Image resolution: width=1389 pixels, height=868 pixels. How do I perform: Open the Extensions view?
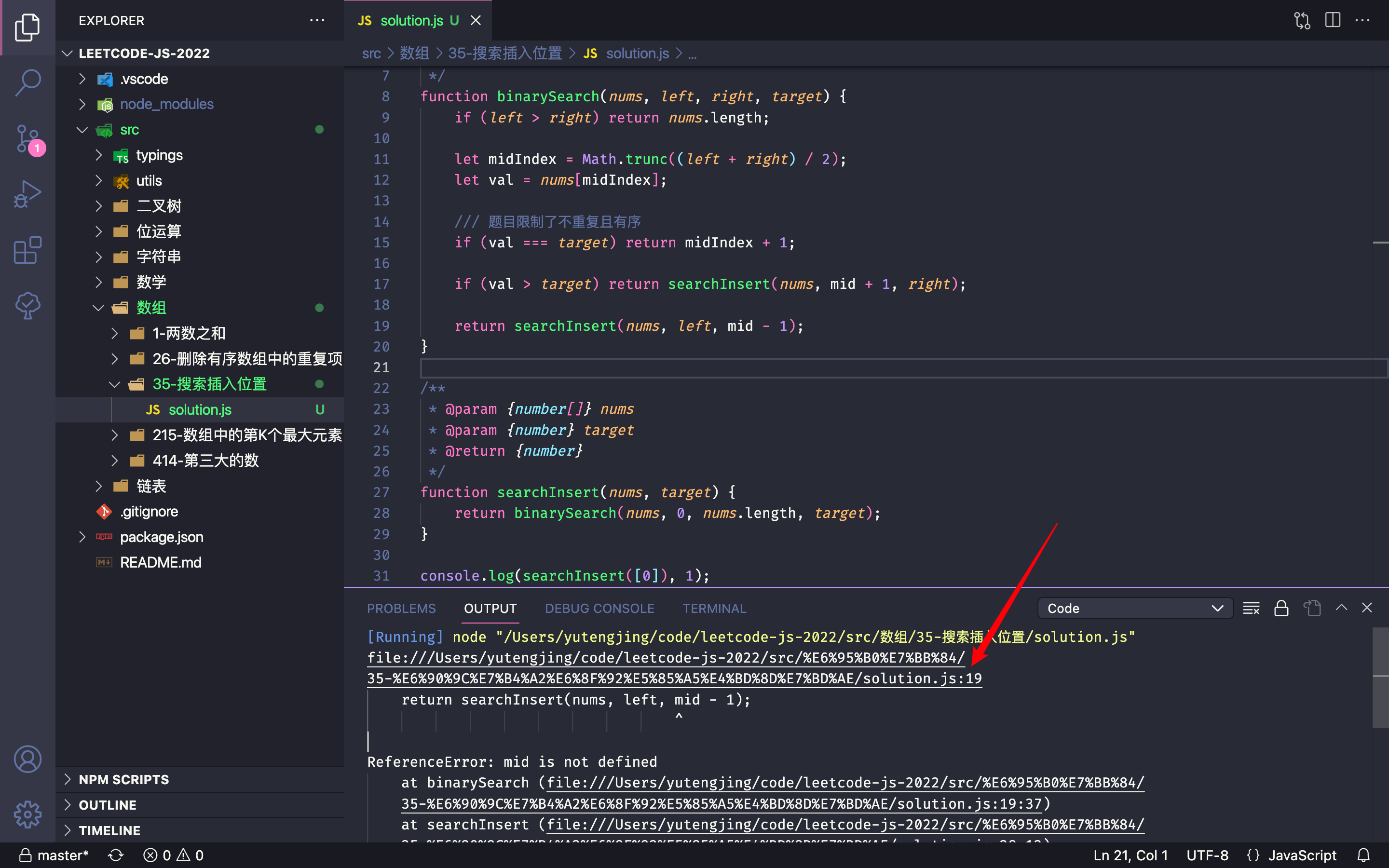click(27, 250)
